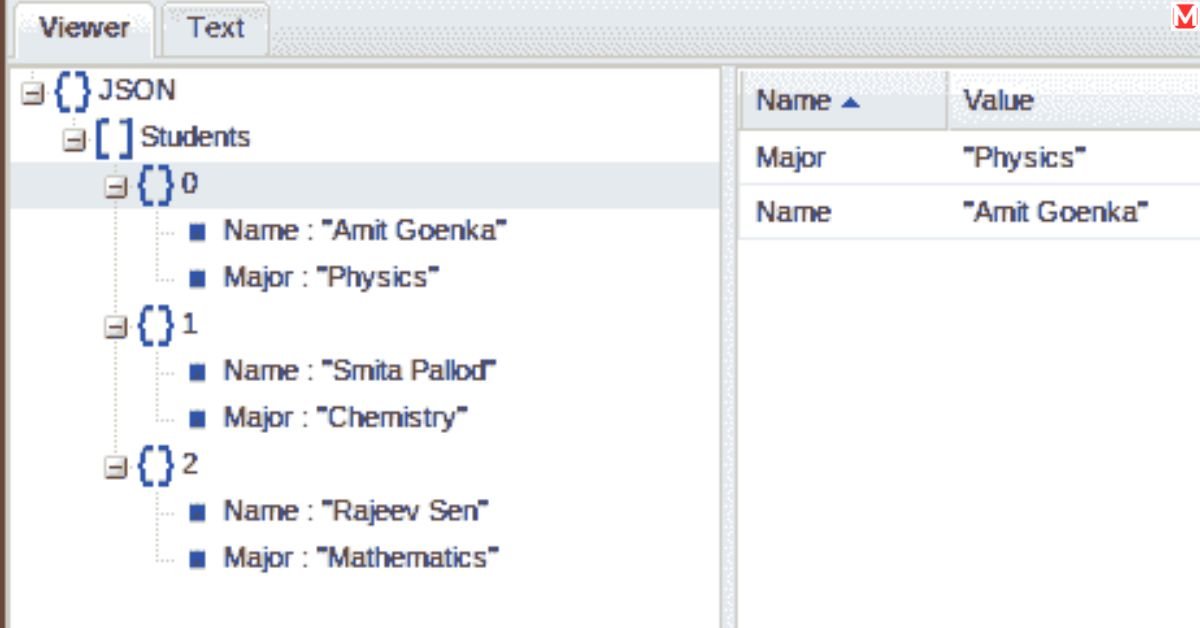Select the JSON root label
This screenshot has height=628, width=1200.
coord(137,90)
